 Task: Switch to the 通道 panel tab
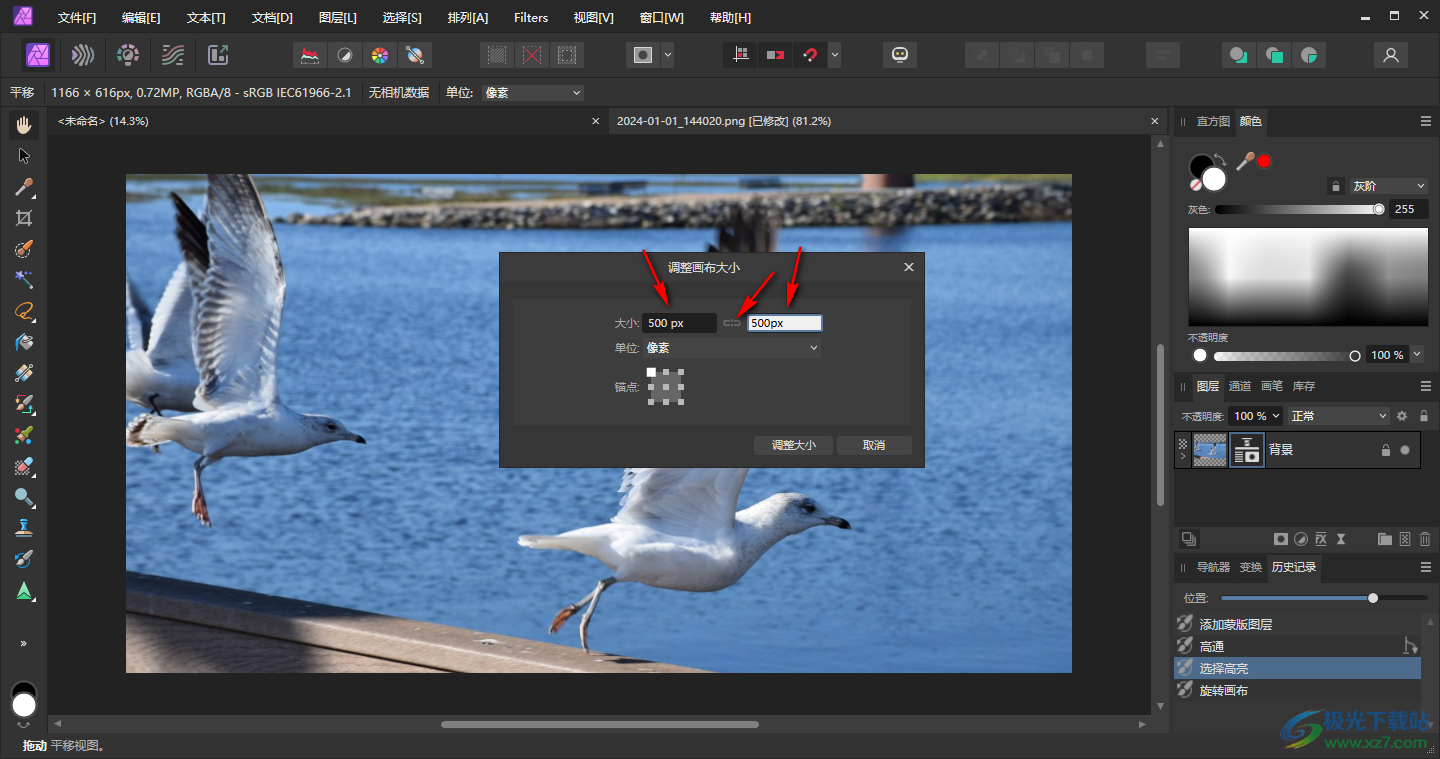(1240, 386)
